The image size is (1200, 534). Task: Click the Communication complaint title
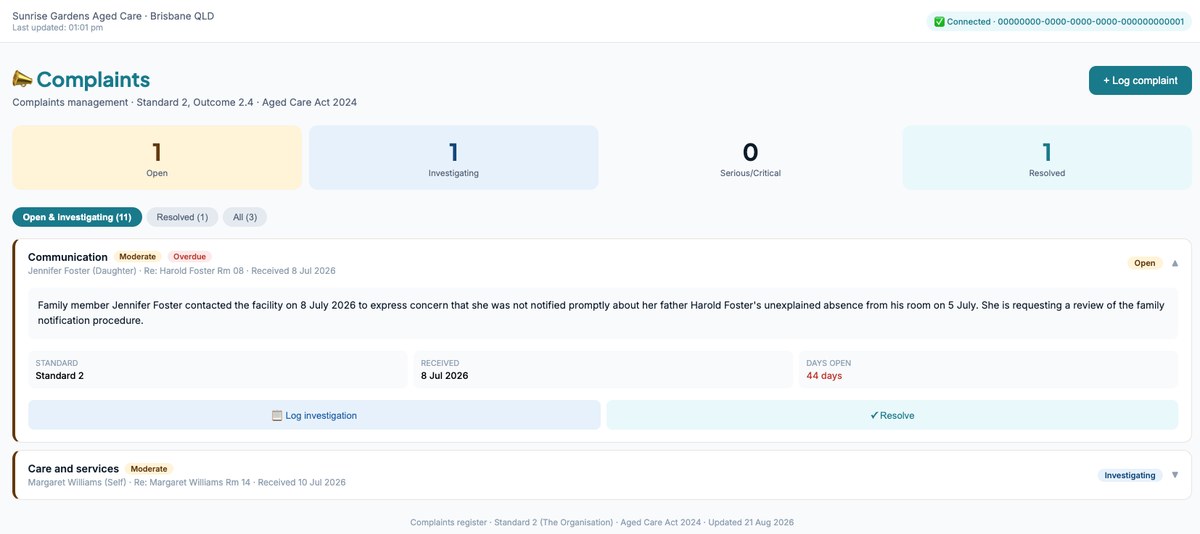(68, 257)
